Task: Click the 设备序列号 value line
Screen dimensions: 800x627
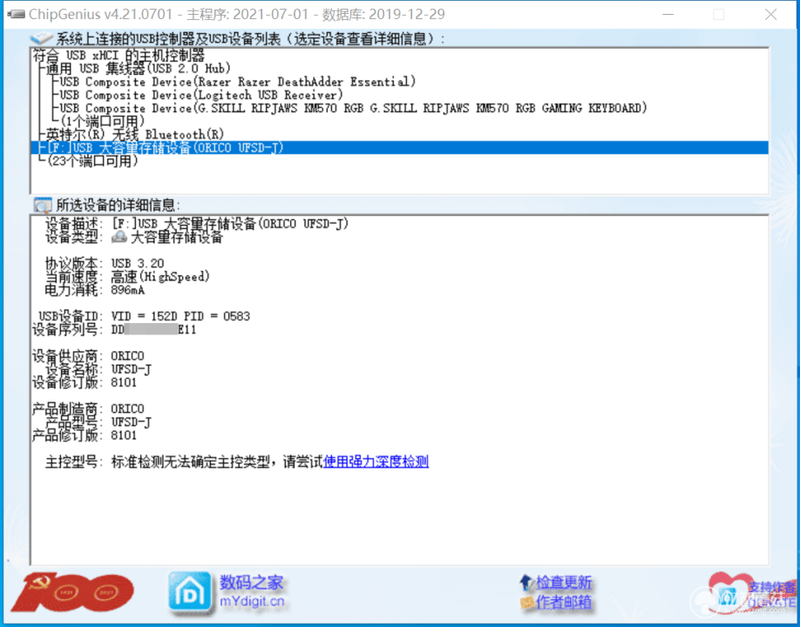Action: [x=154, y=330]
